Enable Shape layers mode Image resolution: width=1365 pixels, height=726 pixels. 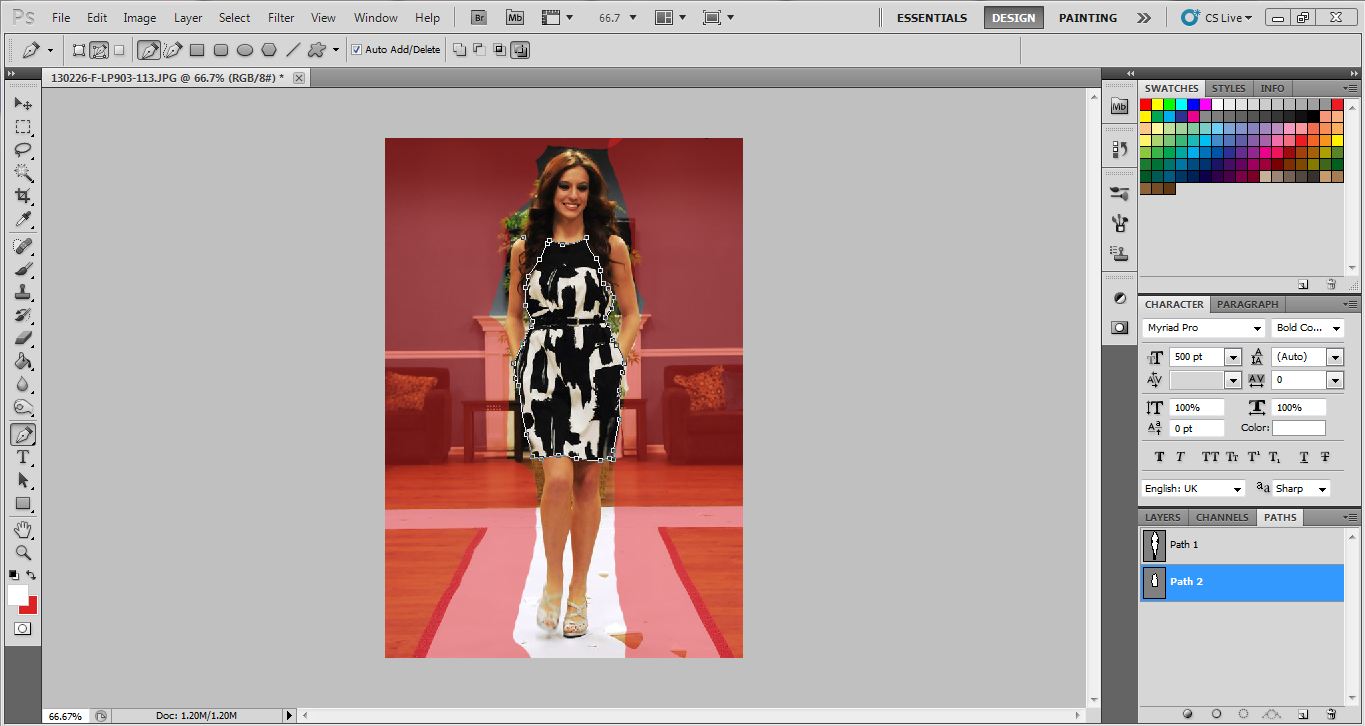79,49
